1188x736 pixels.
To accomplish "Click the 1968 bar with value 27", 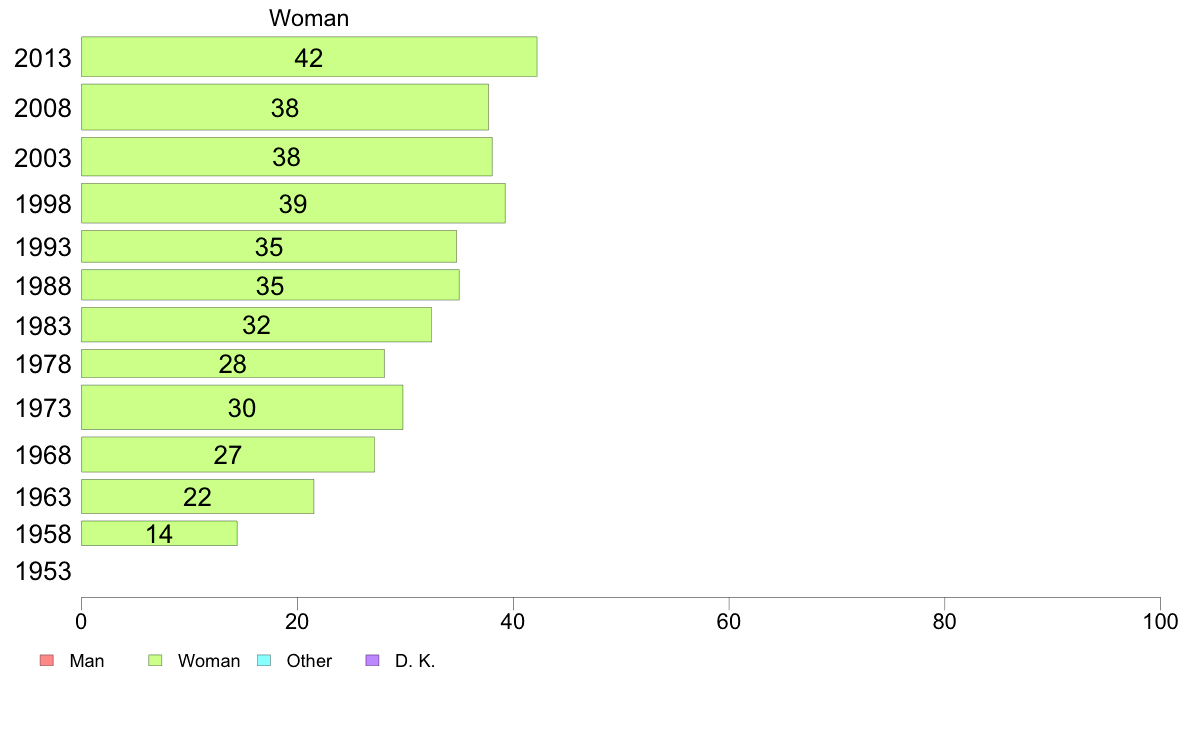I will point(227,454).
